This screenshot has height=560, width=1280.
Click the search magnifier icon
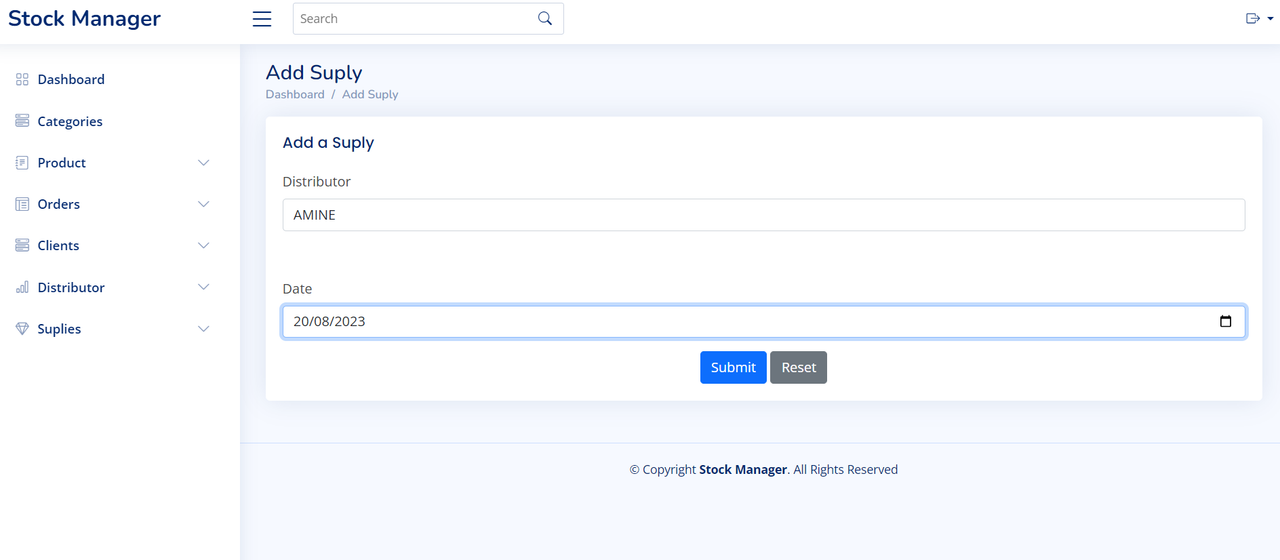[x=545, y=19]
